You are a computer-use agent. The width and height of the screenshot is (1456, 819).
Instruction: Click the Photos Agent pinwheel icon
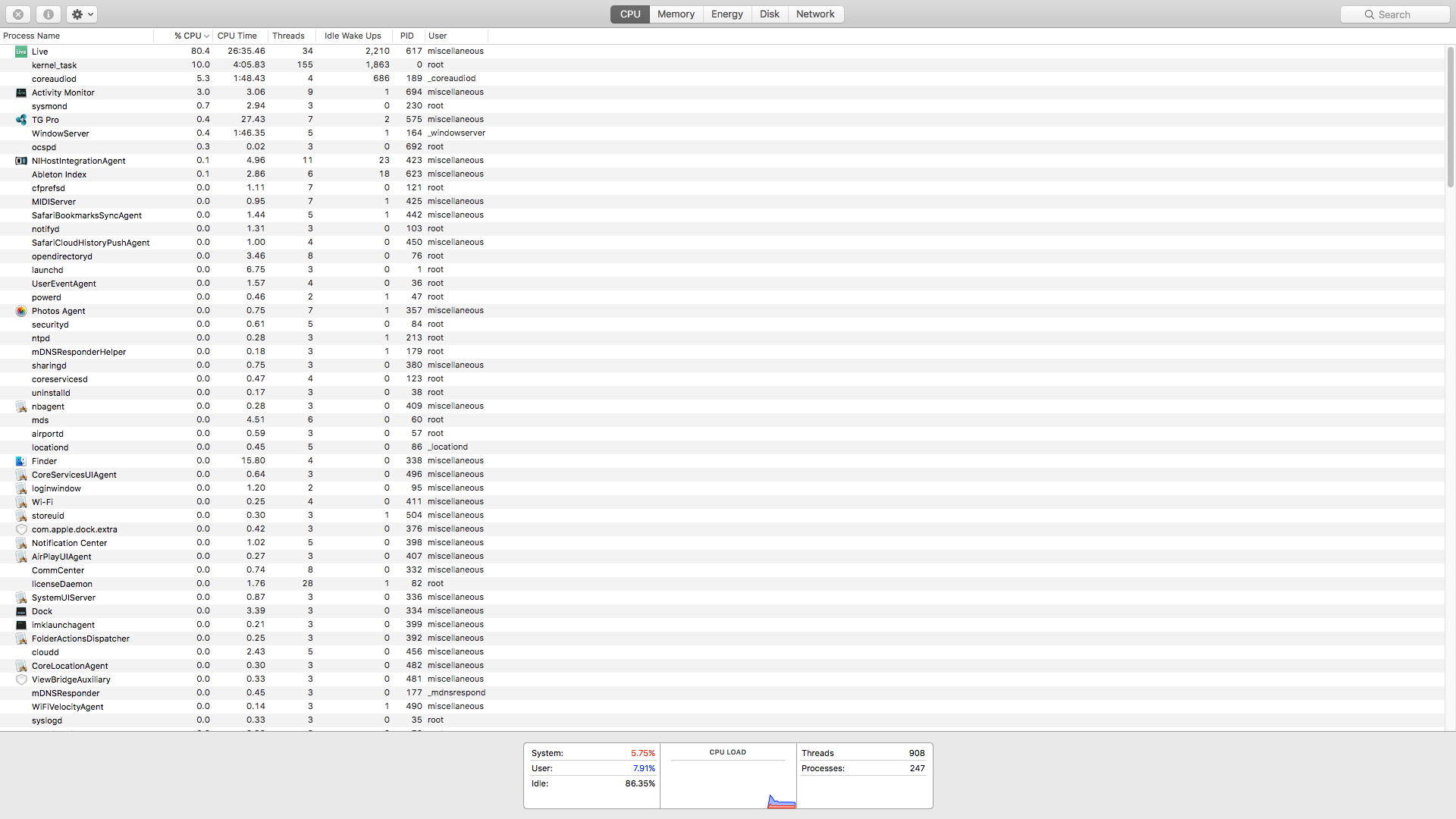pos(21,311)
